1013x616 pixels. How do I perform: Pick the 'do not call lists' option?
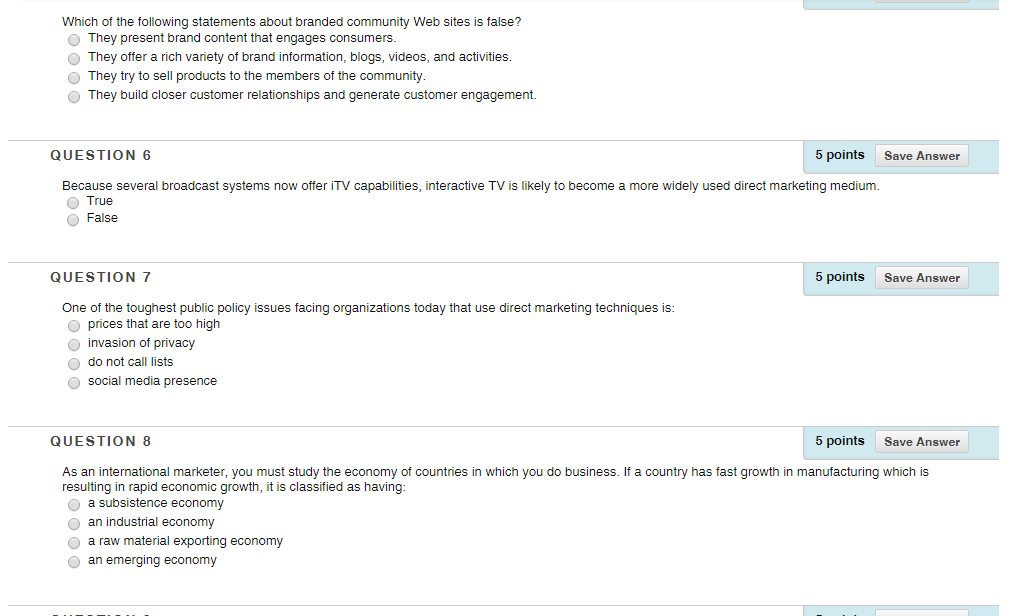[74, 364]
